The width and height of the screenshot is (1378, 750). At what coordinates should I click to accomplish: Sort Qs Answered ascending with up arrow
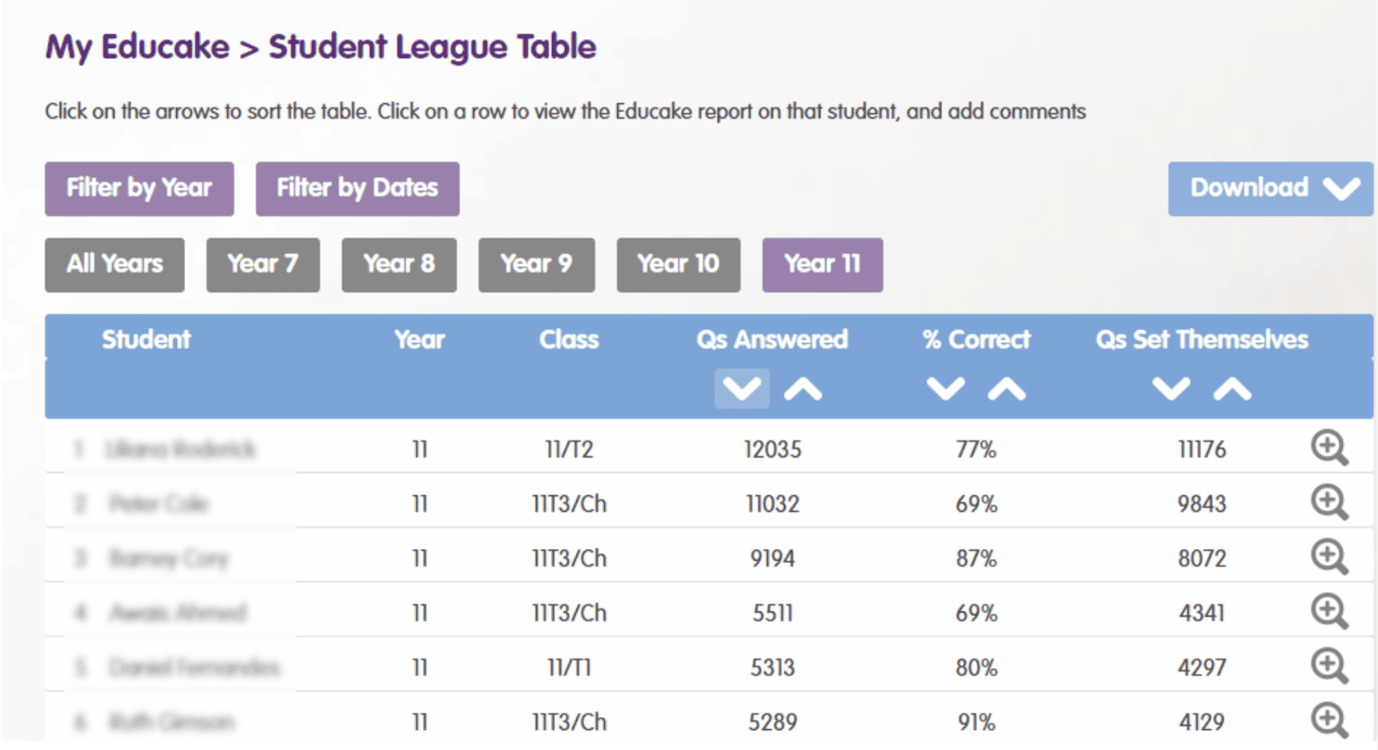pyautogui.click(x=803, y=389)
